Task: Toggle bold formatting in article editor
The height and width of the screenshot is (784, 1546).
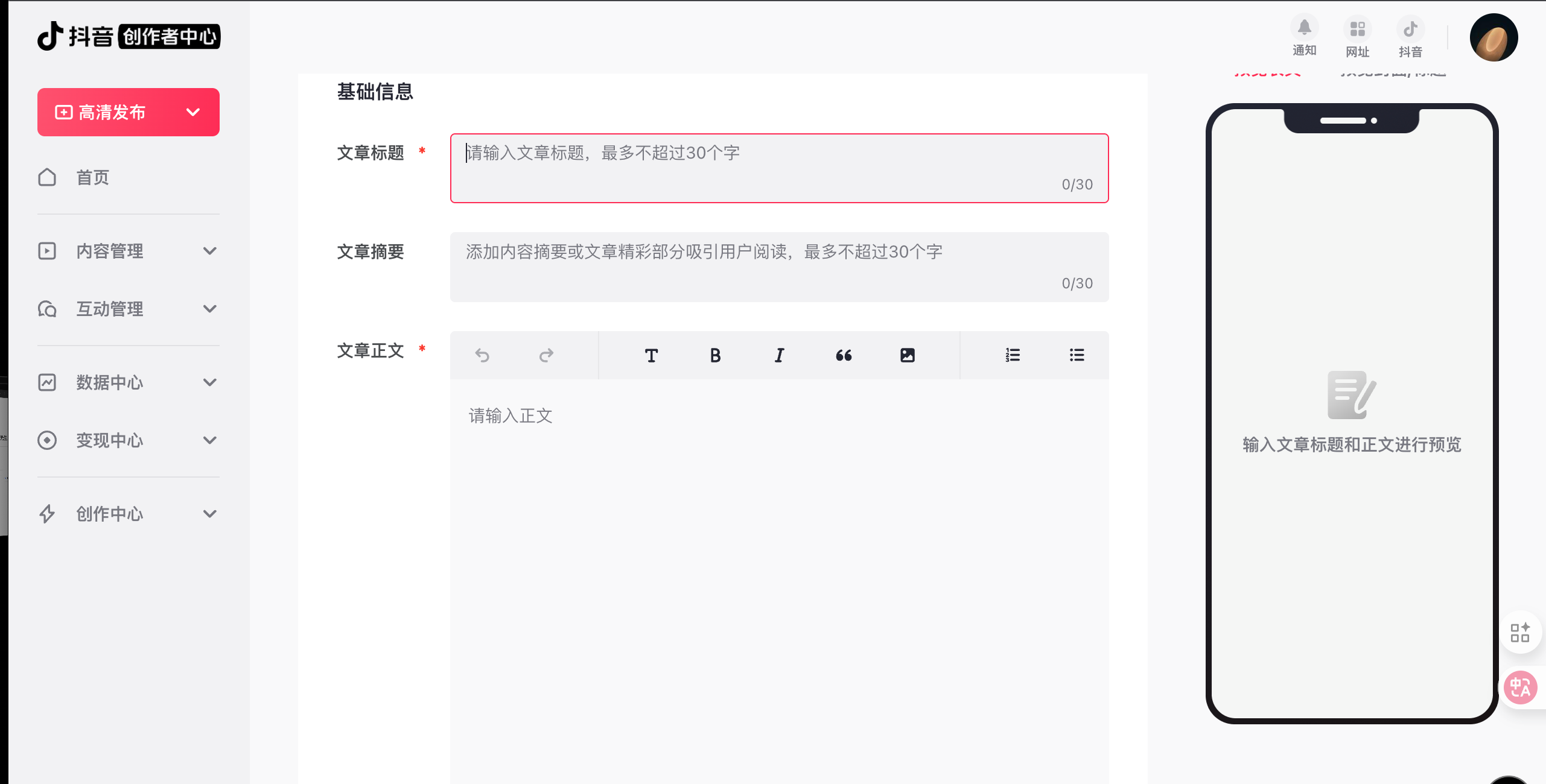Action: click(x=715, y=355)
